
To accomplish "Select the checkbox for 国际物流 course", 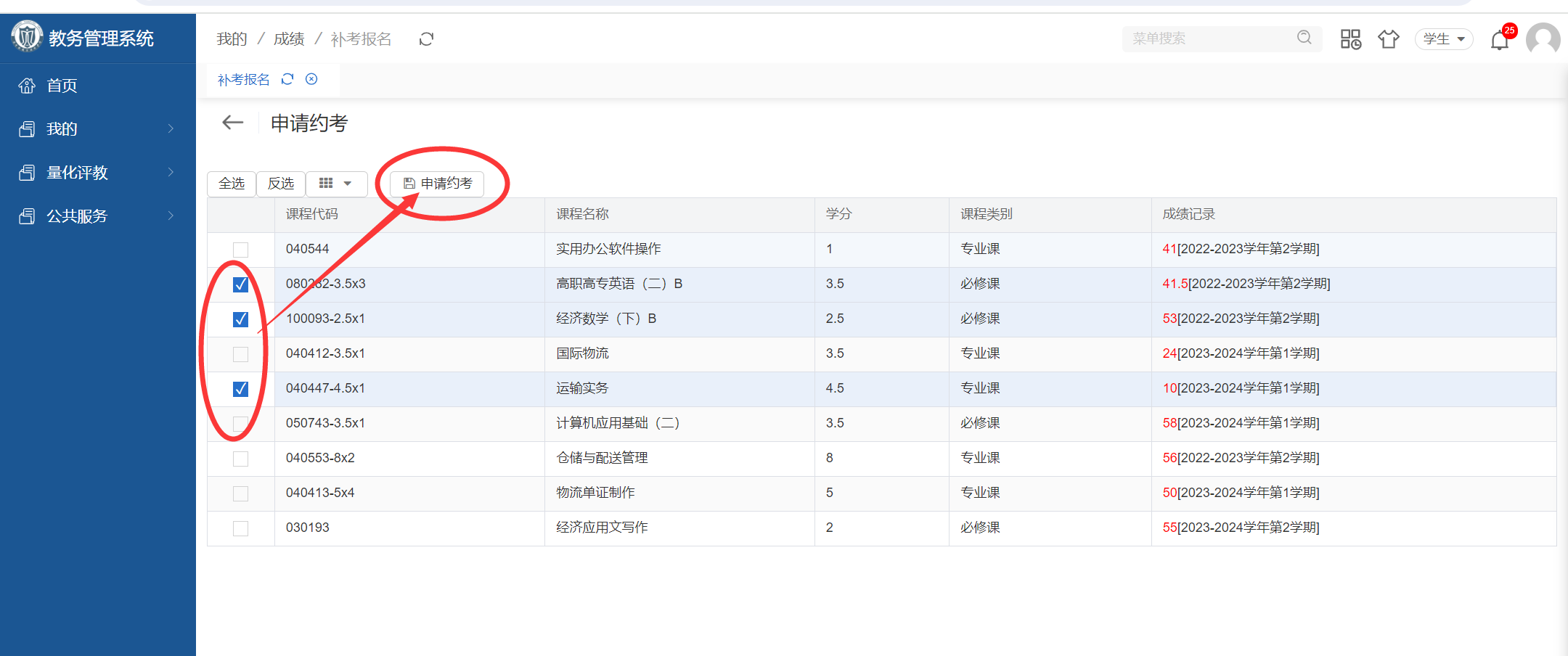I will 240,354.
